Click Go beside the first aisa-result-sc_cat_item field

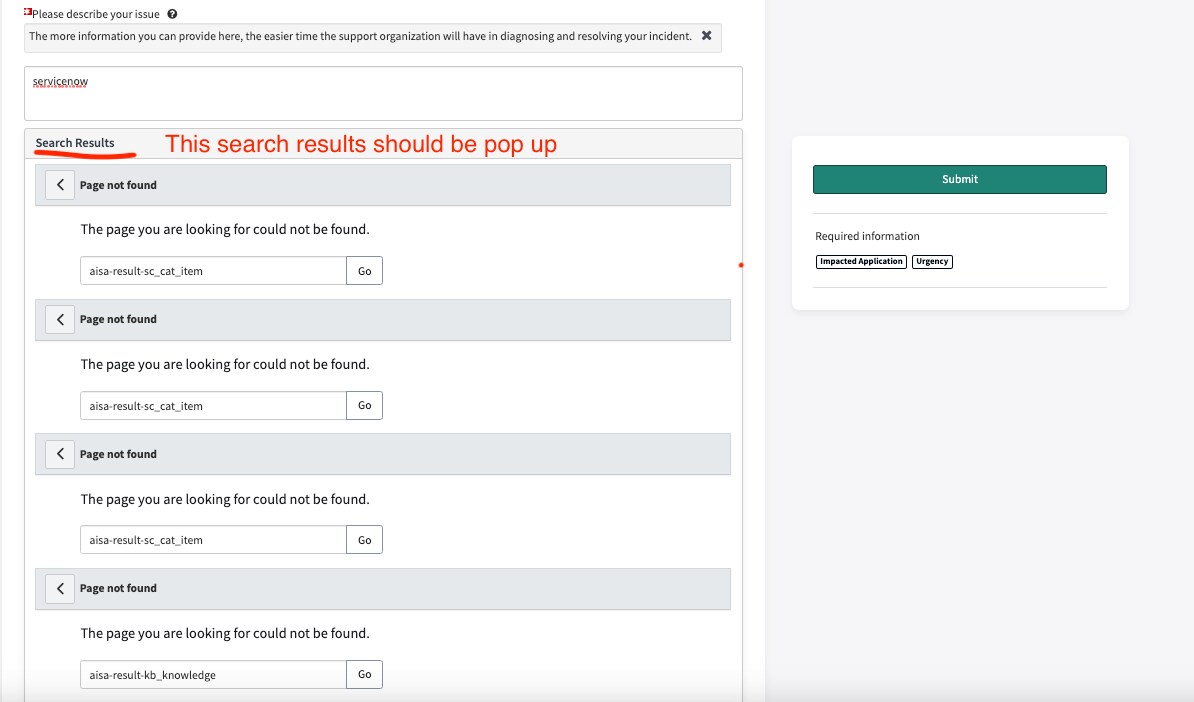point(364,270)
